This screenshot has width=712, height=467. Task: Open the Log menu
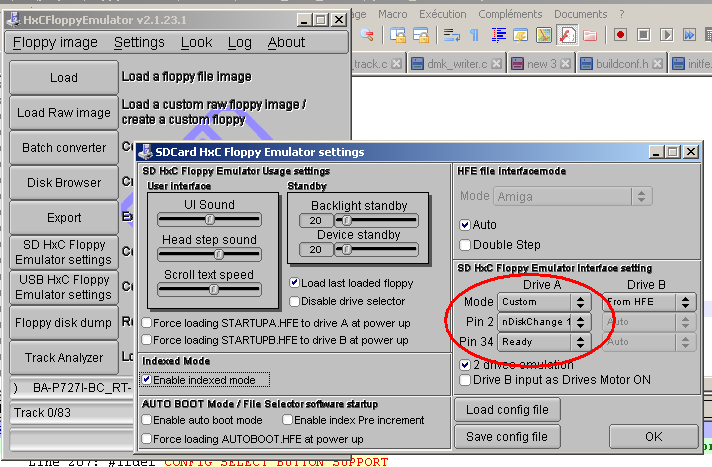(x=239, y=43)
